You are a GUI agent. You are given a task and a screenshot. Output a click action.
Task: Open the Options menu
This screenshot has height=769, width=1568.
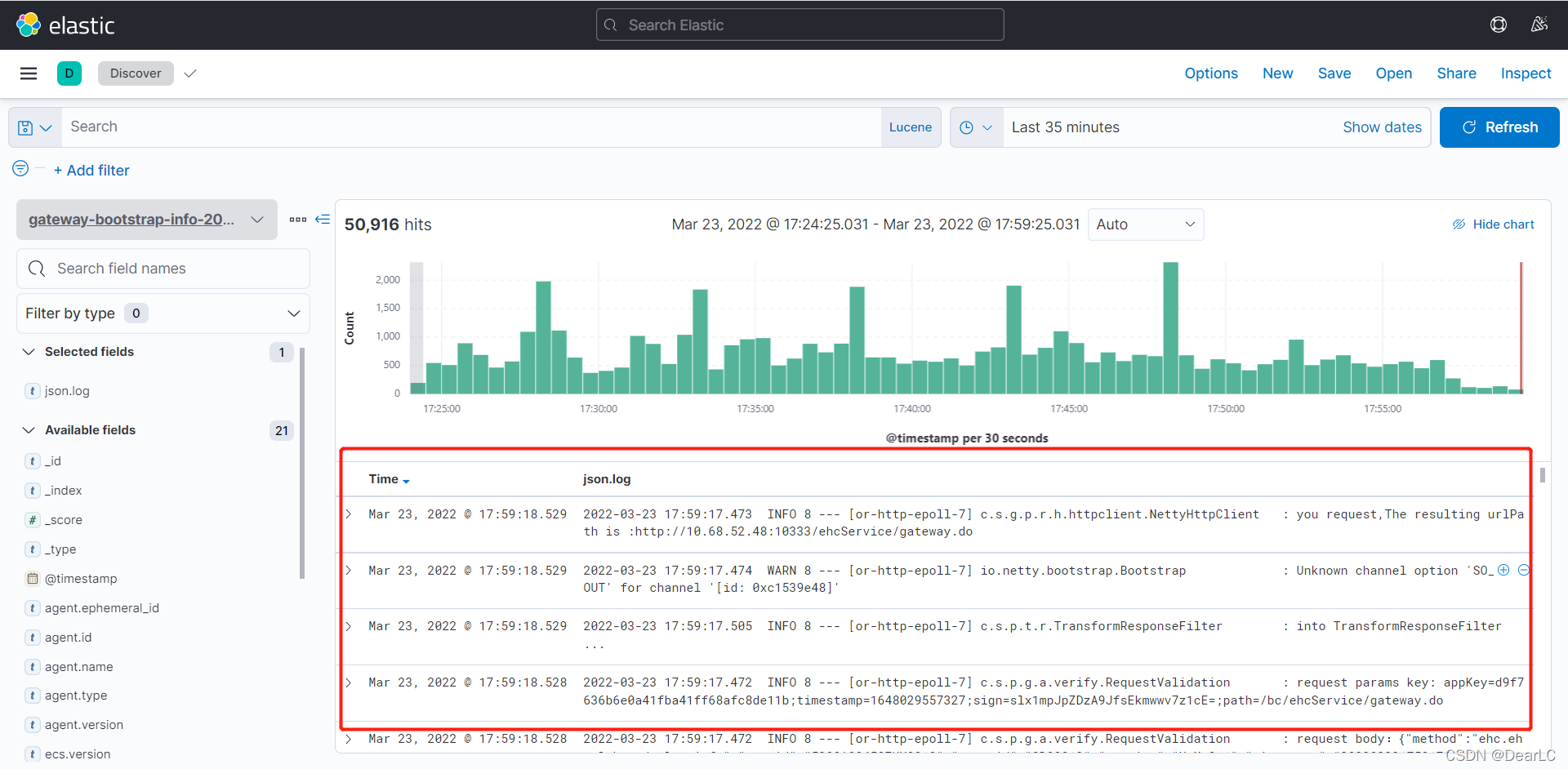[1211, 73]
